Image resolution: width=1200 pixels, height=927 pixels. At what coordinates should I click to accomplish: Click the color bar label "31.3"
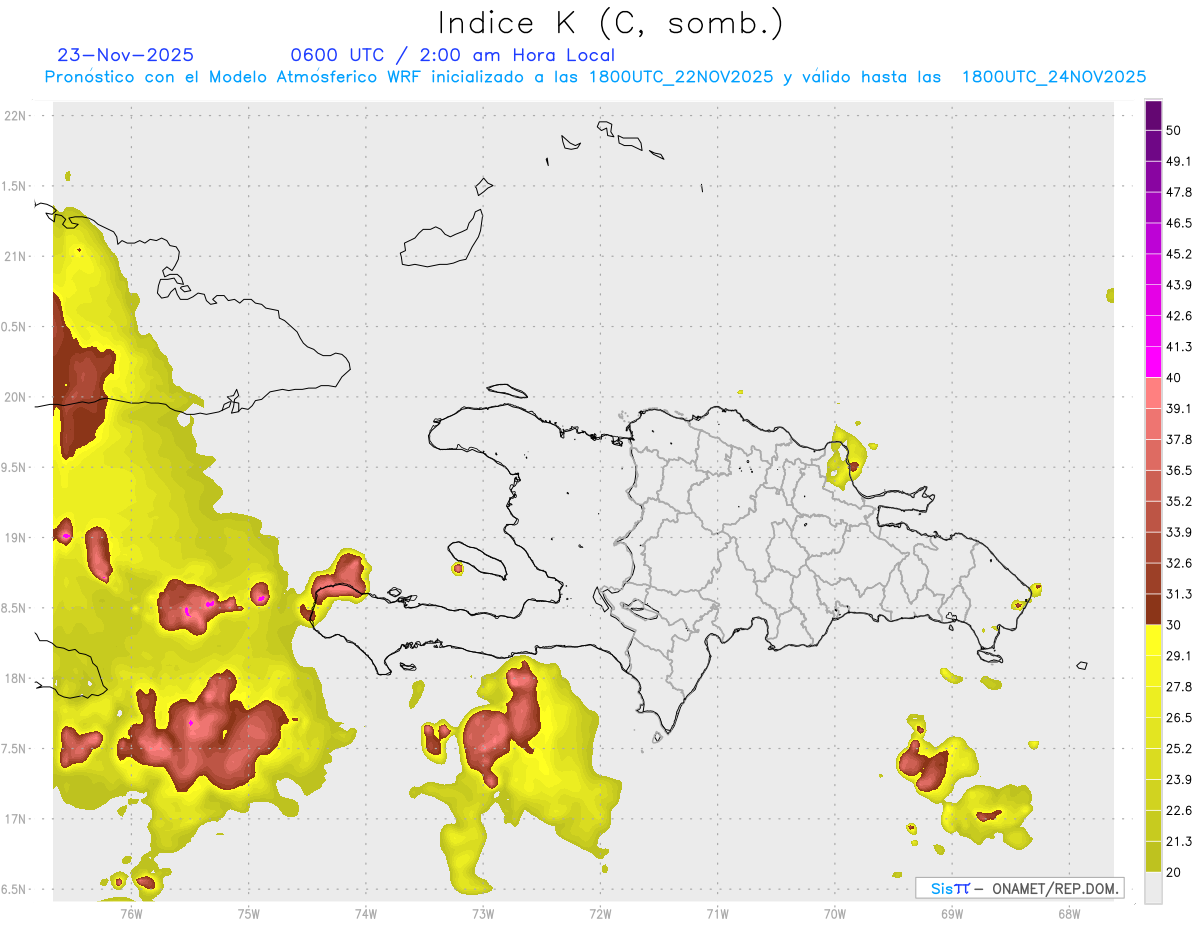click(x=1180, y=594)
